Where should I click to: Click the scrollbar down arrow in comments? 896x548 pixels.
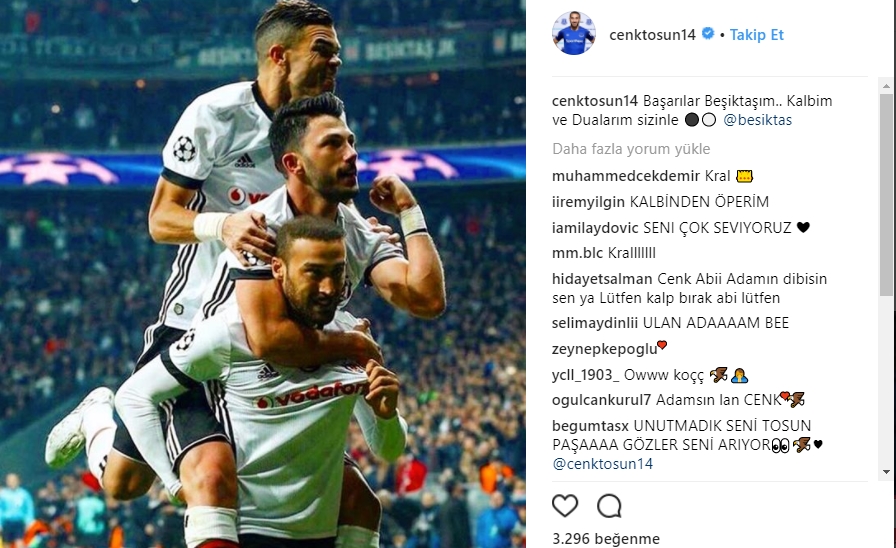[x=886, y=472]
